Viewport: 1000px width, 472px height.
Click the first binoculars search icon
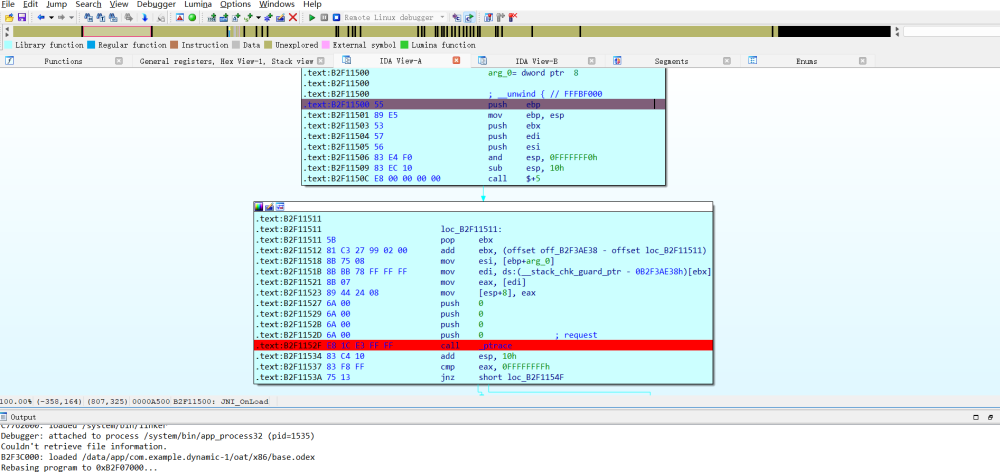pos(88,17)
